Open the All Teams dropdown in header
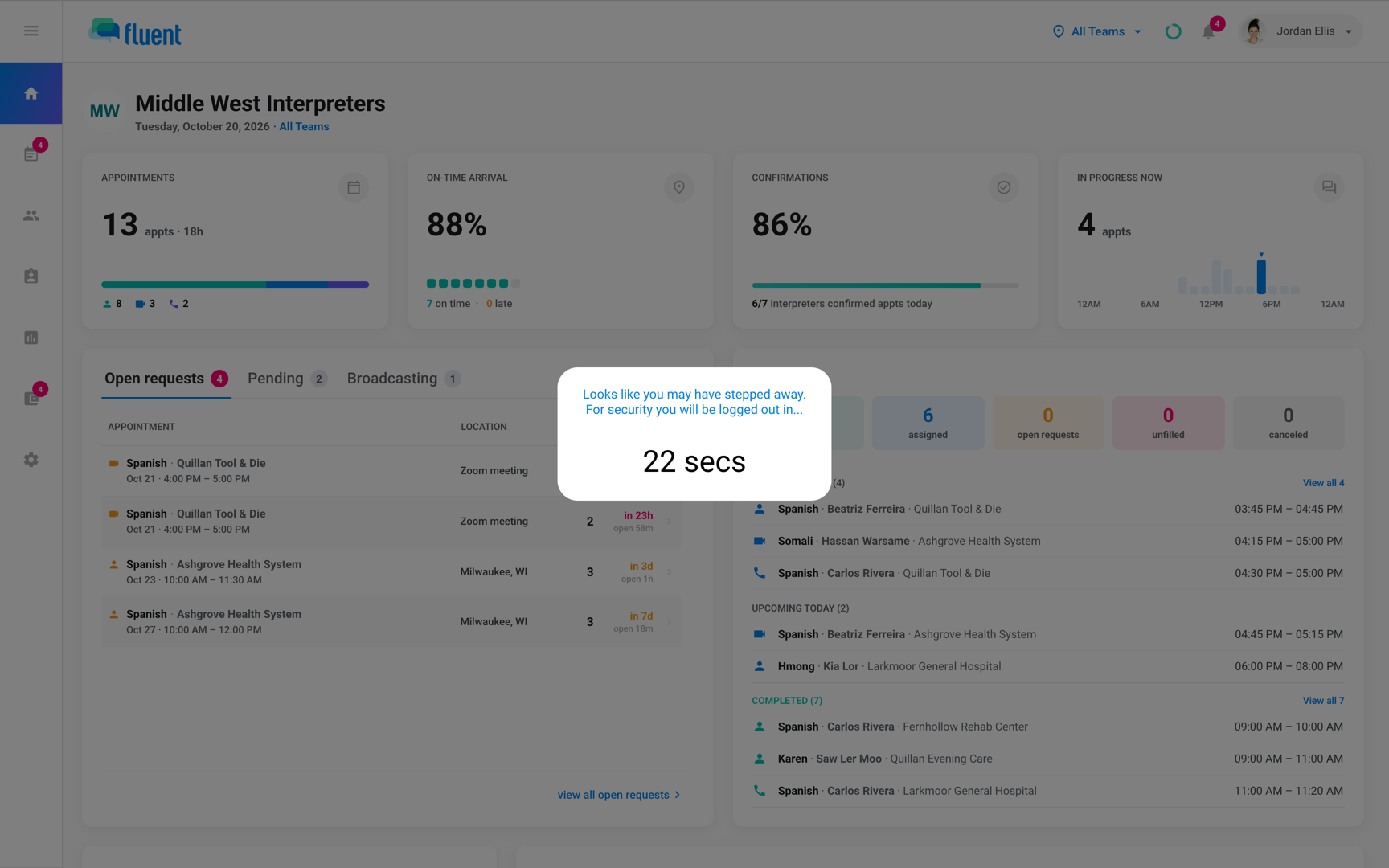The width and height of the screenshot is (1389, 868). (1097, 31)
